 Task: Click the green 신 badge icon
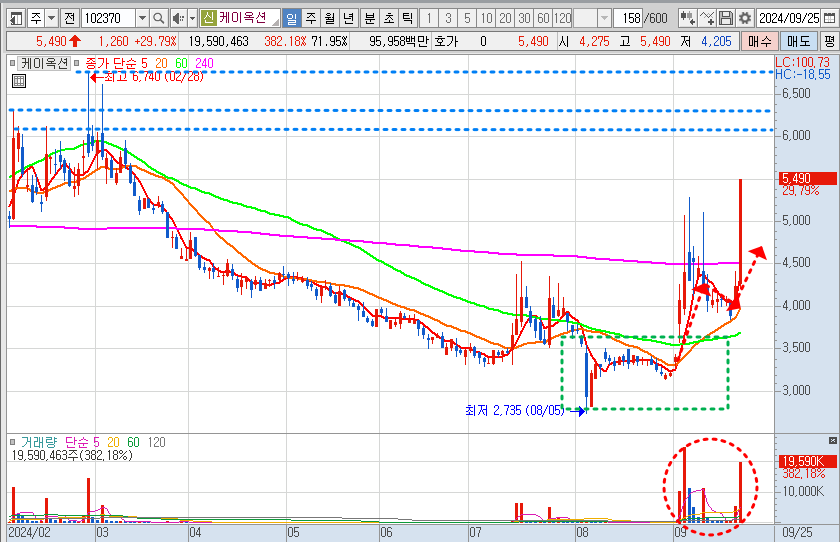[208, 18]
